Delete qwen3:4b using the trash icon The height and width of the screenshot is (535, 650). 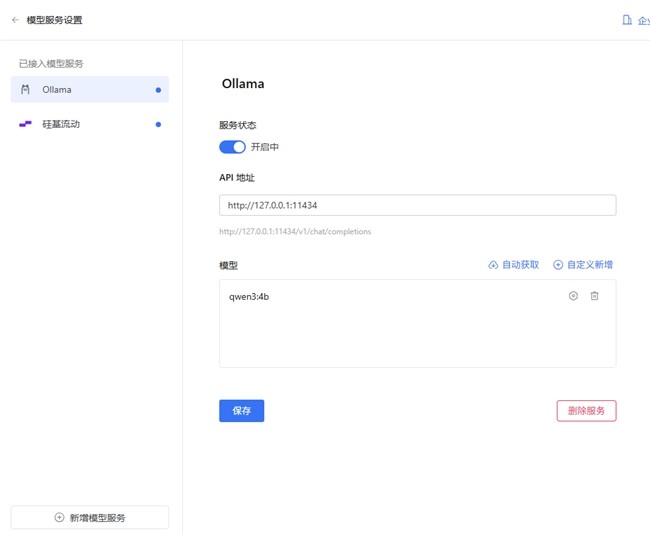click(x=594, y=296)
